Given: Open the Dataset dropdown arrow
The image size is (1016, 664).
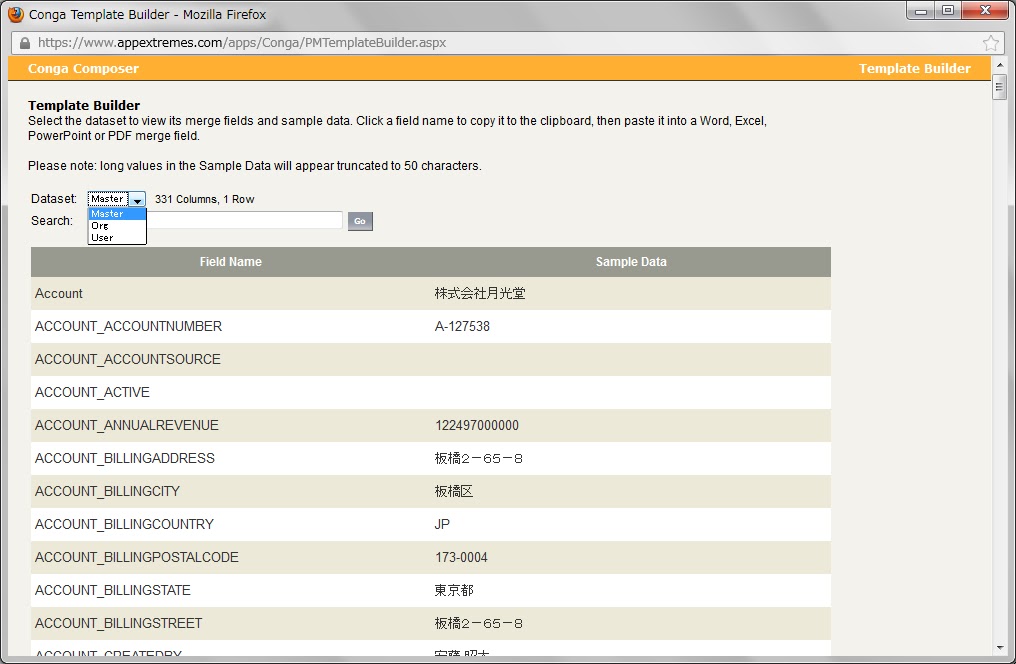Looking at the screenshot, I should coord(137,200).
